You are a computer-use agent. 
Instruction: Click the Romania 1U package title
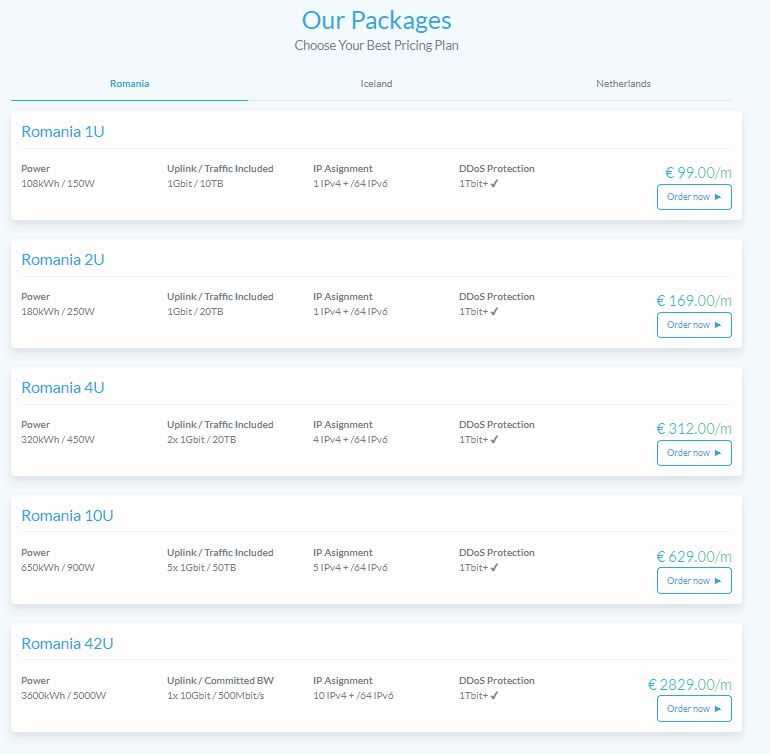pyautogui.click(x=63, y=132)
